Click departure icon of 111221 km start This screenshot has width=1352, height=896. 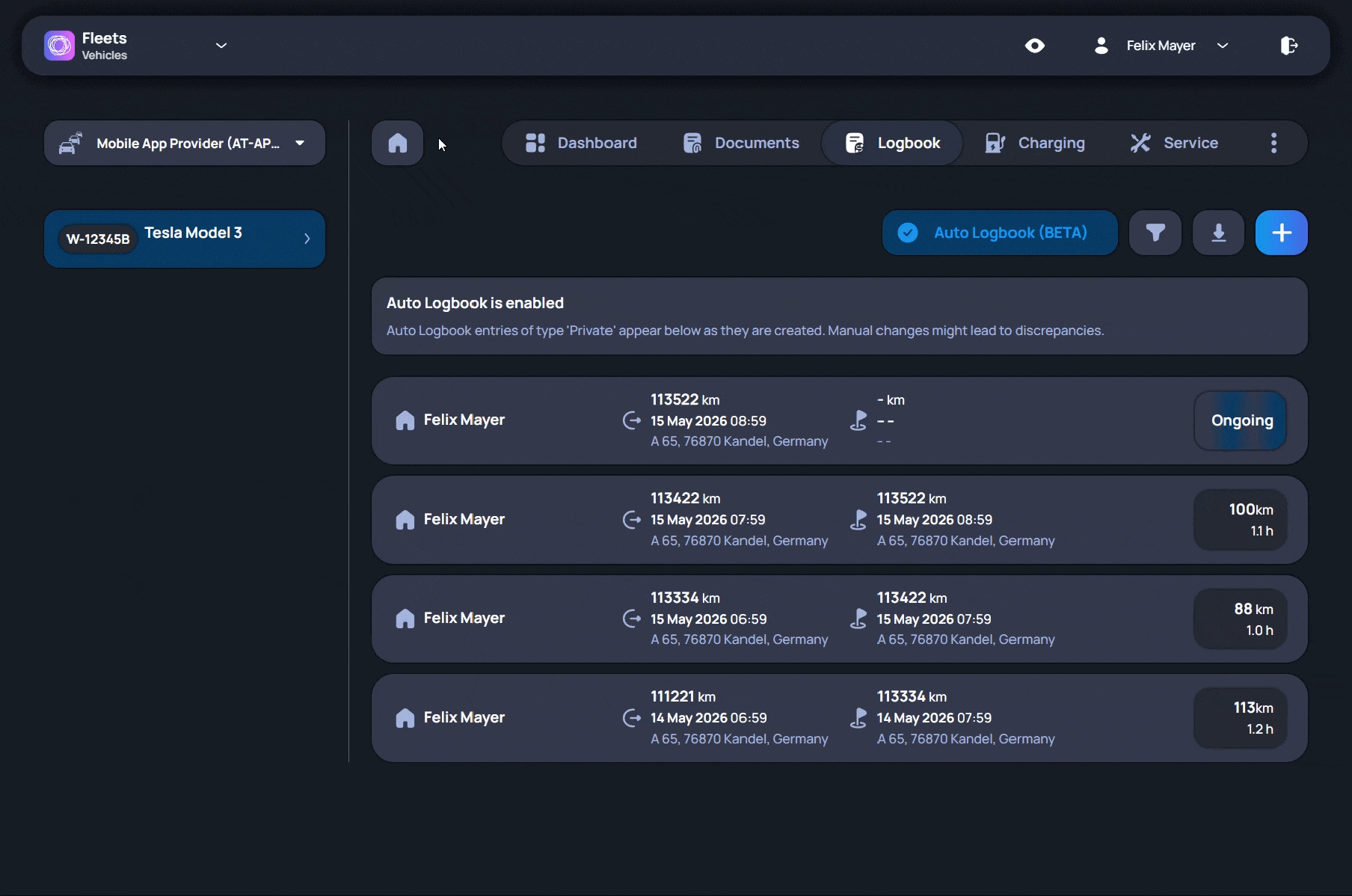pyautogui.click(x=632, y=718)
